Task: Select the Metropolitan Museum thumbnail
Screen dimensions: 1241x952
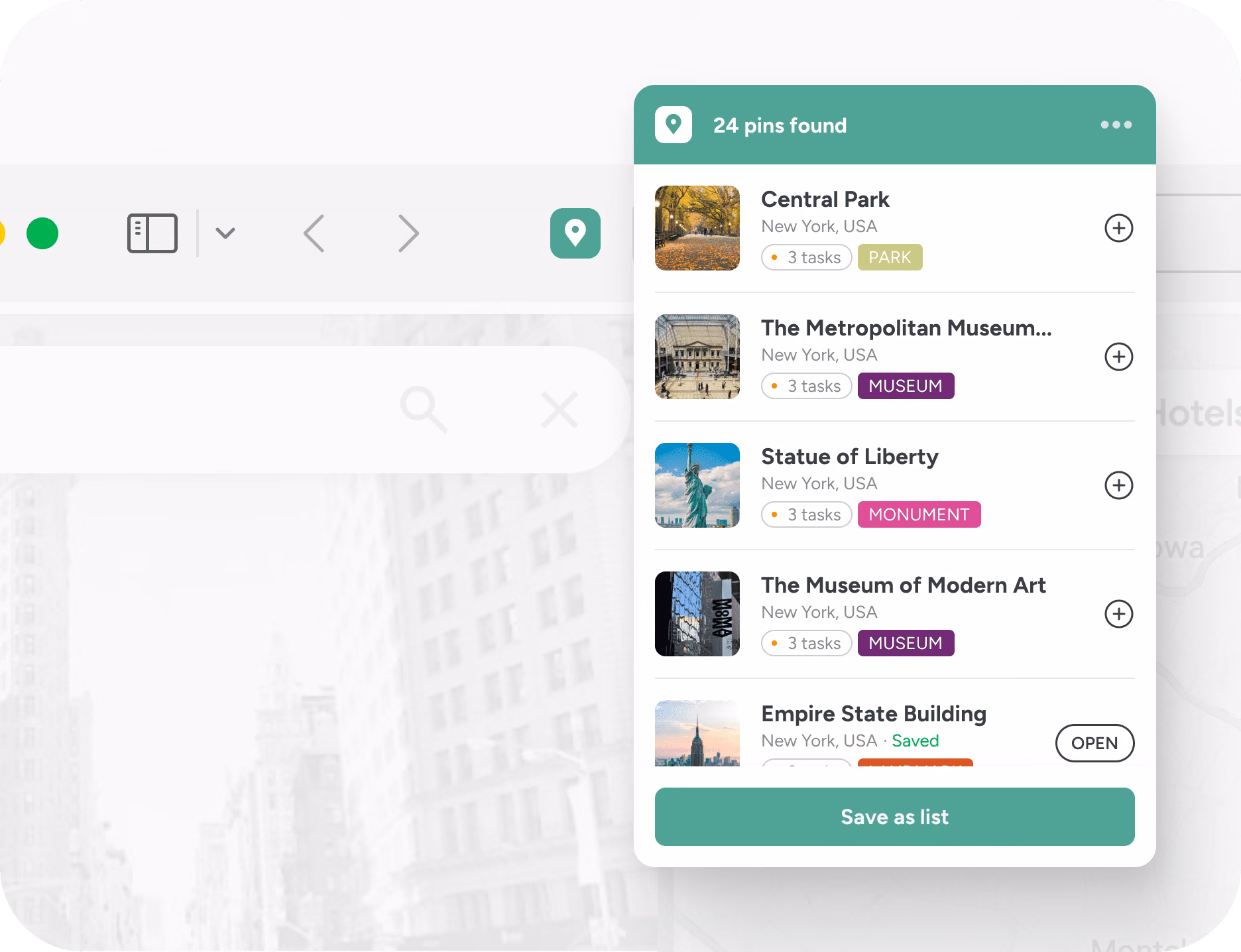Action: tap(697, 357)
